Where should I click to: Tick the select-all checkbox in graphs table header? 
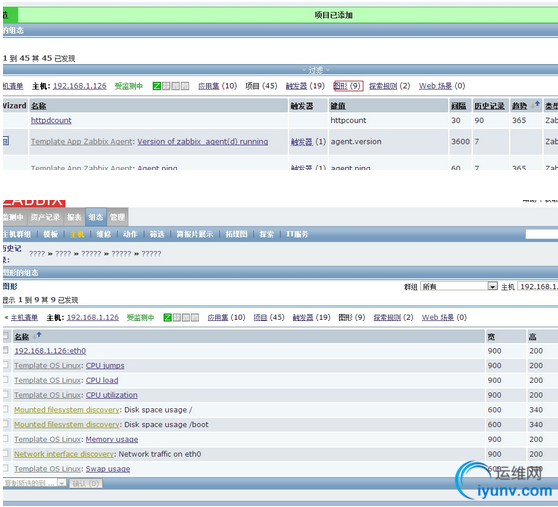(6, 336)
